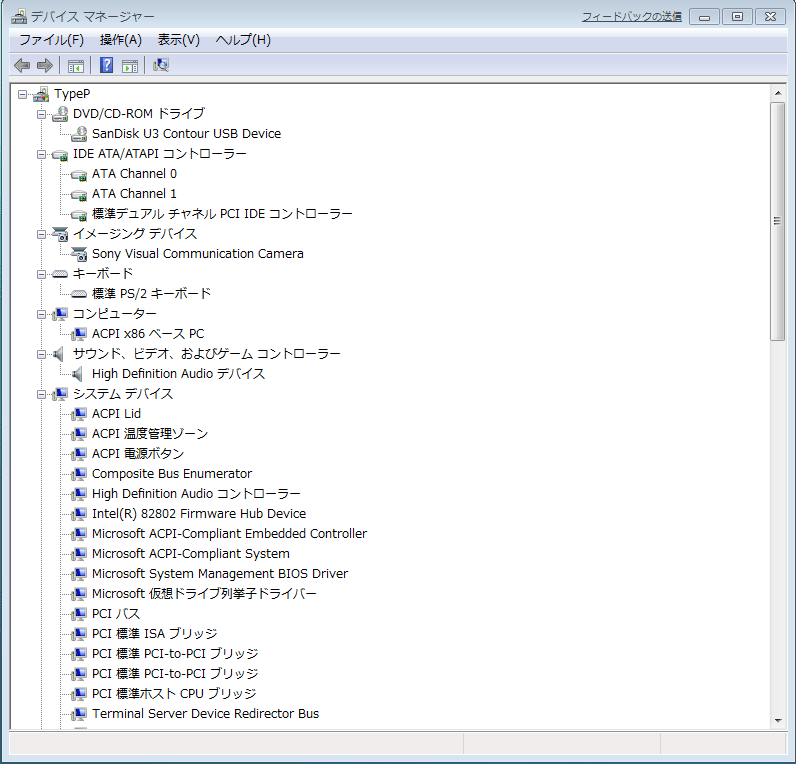Click the ATA Channel 0 icon

pos(79,175)
